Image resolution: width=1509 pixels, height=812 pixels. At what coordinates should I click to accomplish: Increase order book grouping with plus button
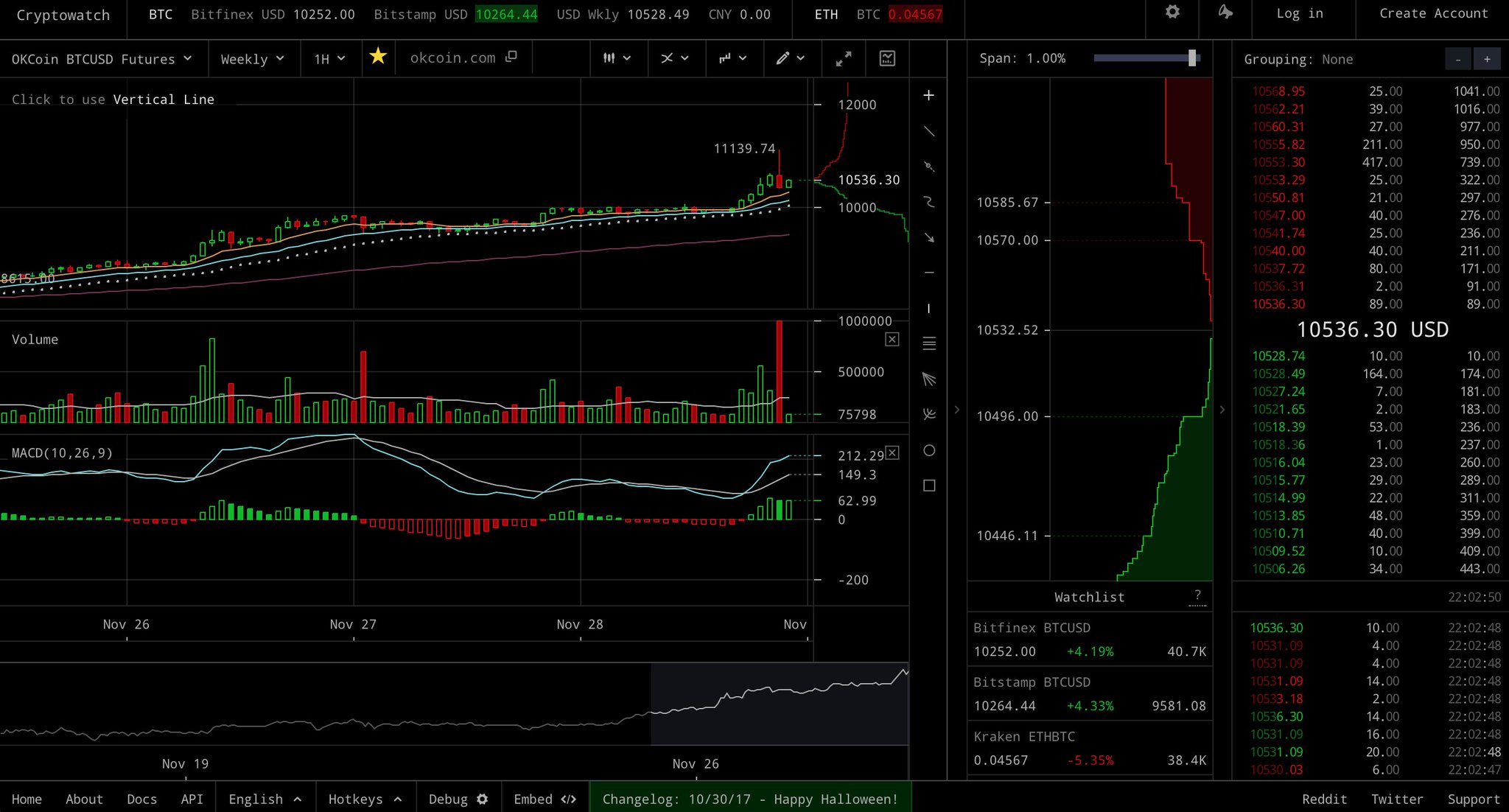click(x=1487, y=60)
